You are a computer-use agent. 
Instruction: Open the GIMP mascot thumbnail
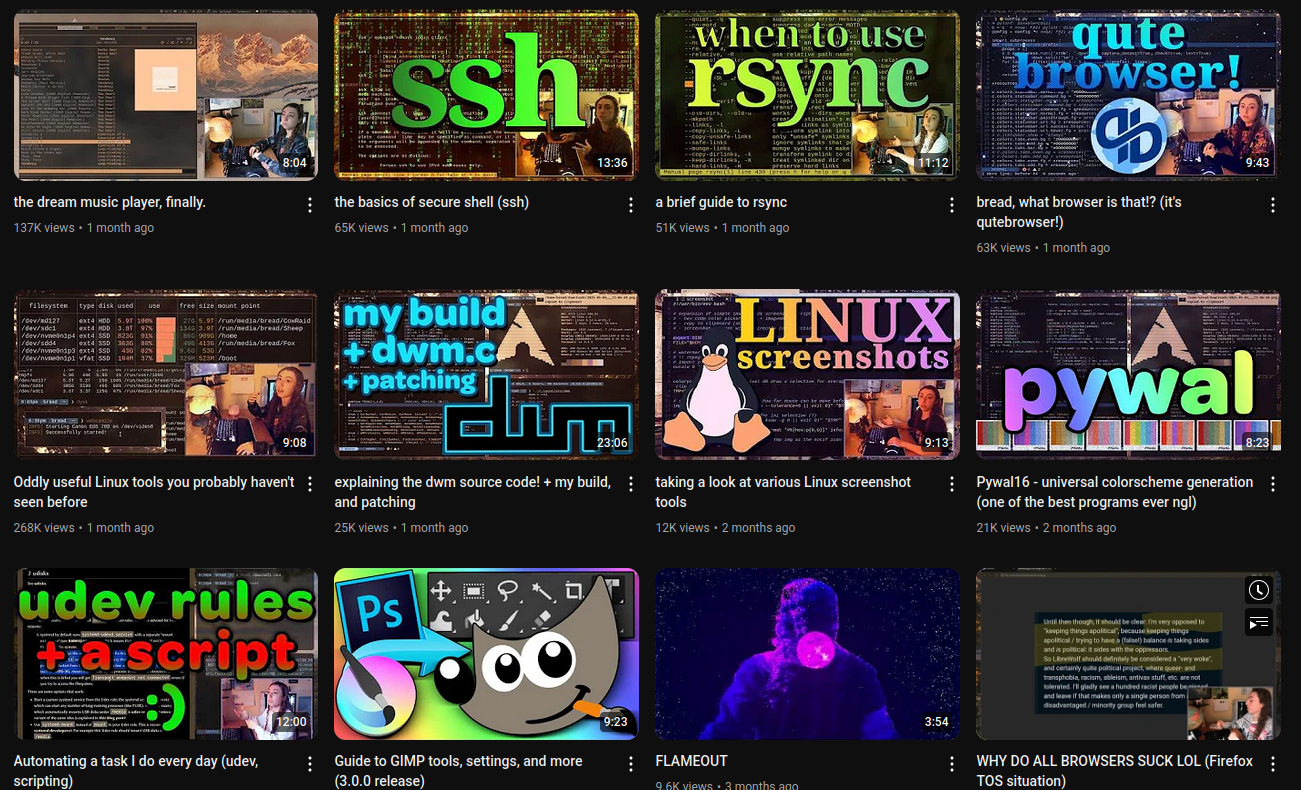pos(487,654)
